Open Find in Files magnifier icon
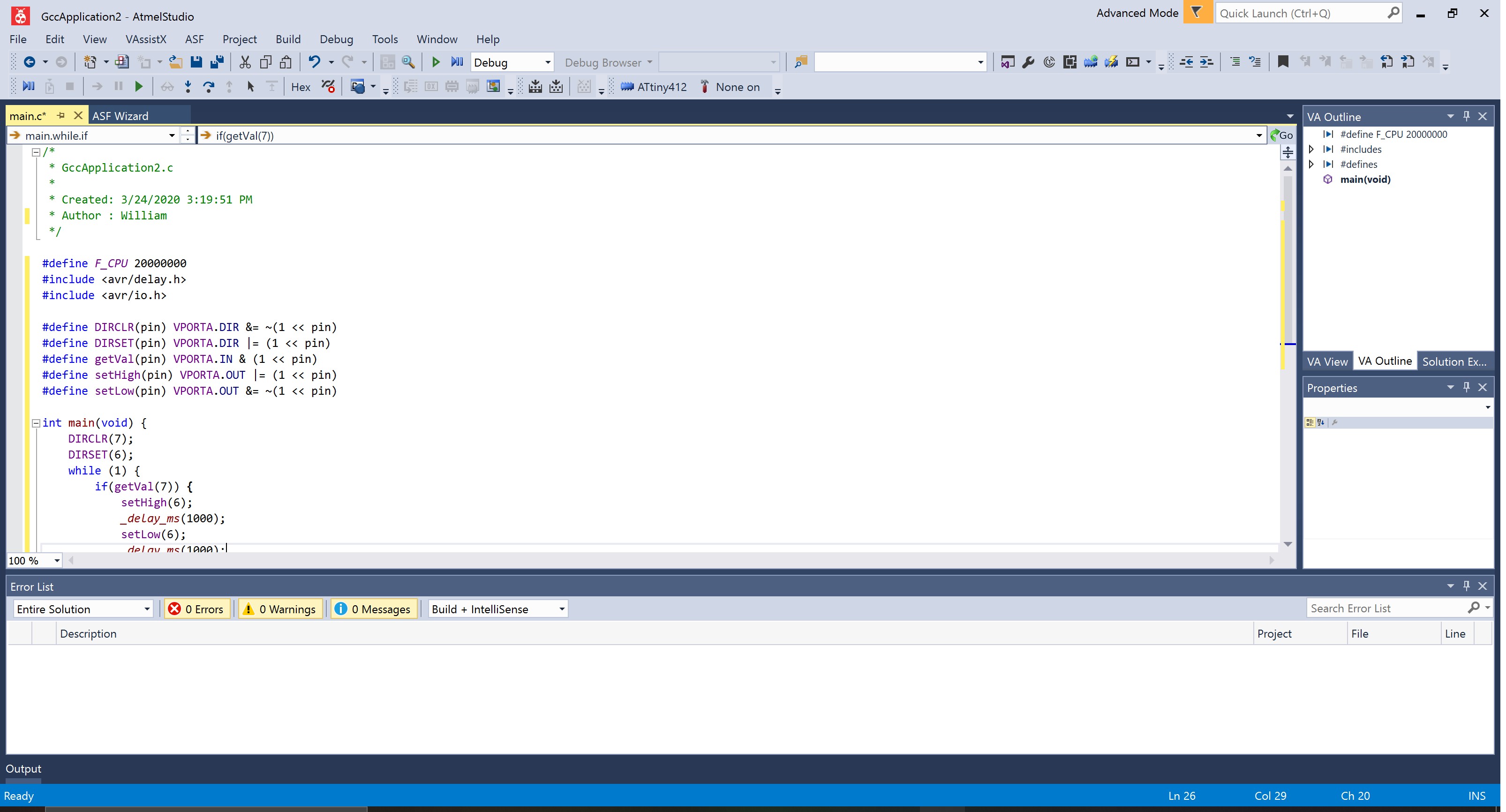This screenshot has height=812, width=1506. [409, 61]
